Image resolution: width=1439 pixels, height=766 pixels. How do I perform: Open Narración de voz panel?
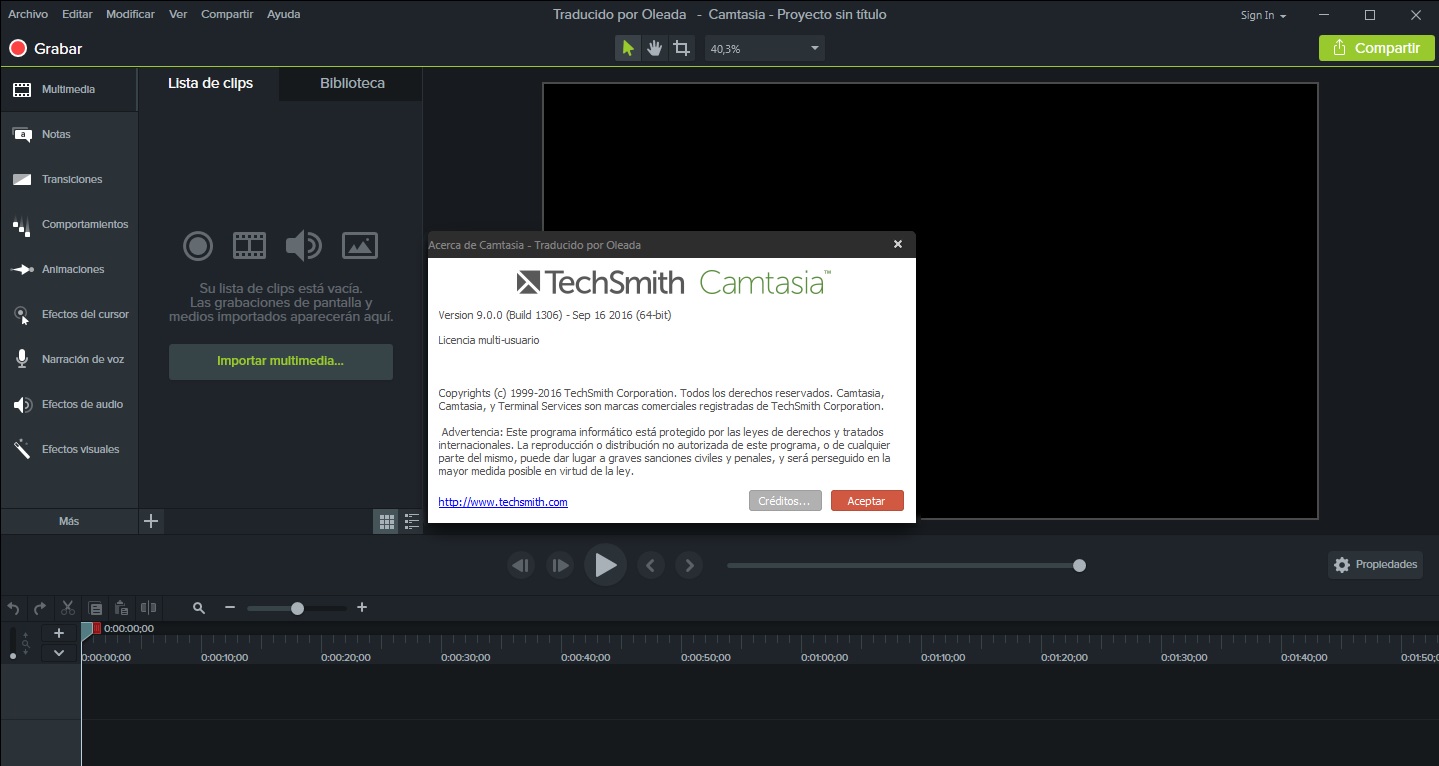tap(69, 359)
